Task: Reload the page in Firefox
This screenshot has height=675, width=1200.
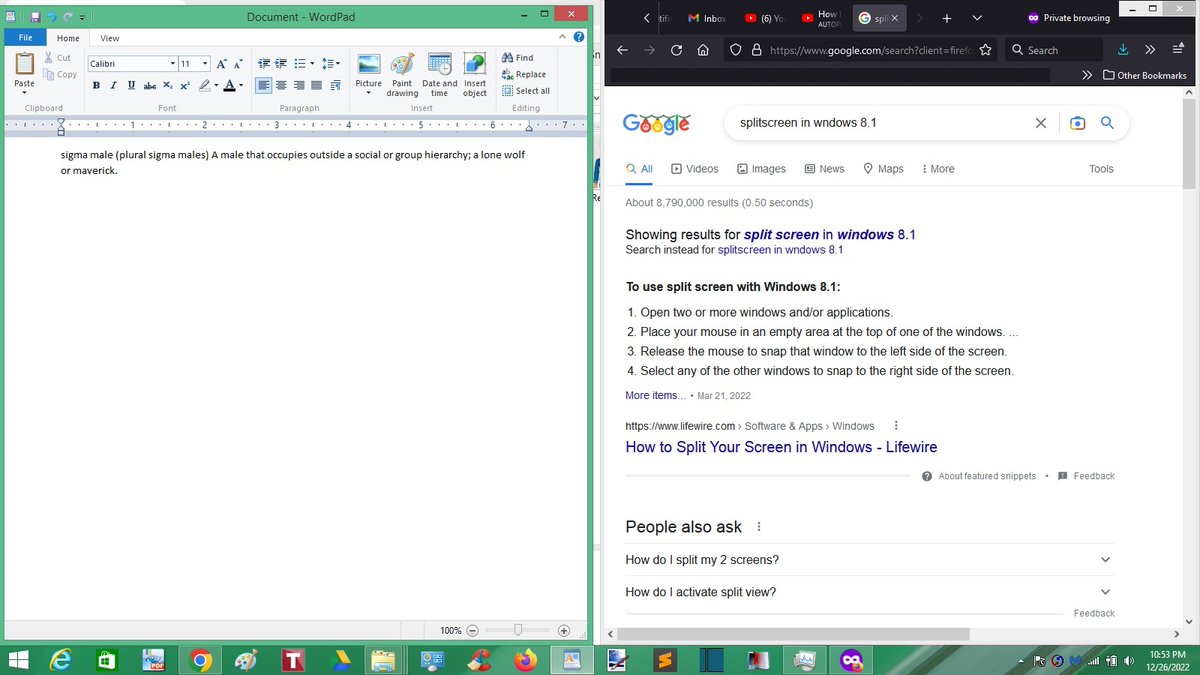Action: (676, 49)
